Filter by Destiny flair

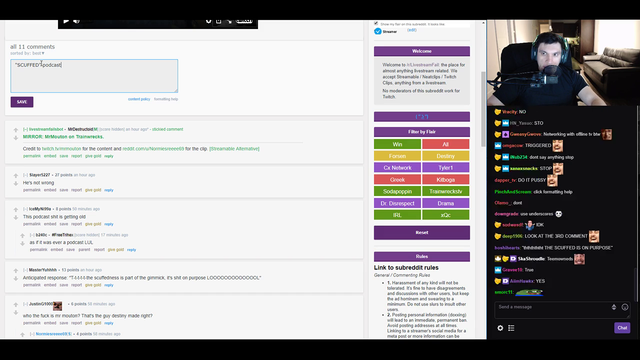(446, 156)
